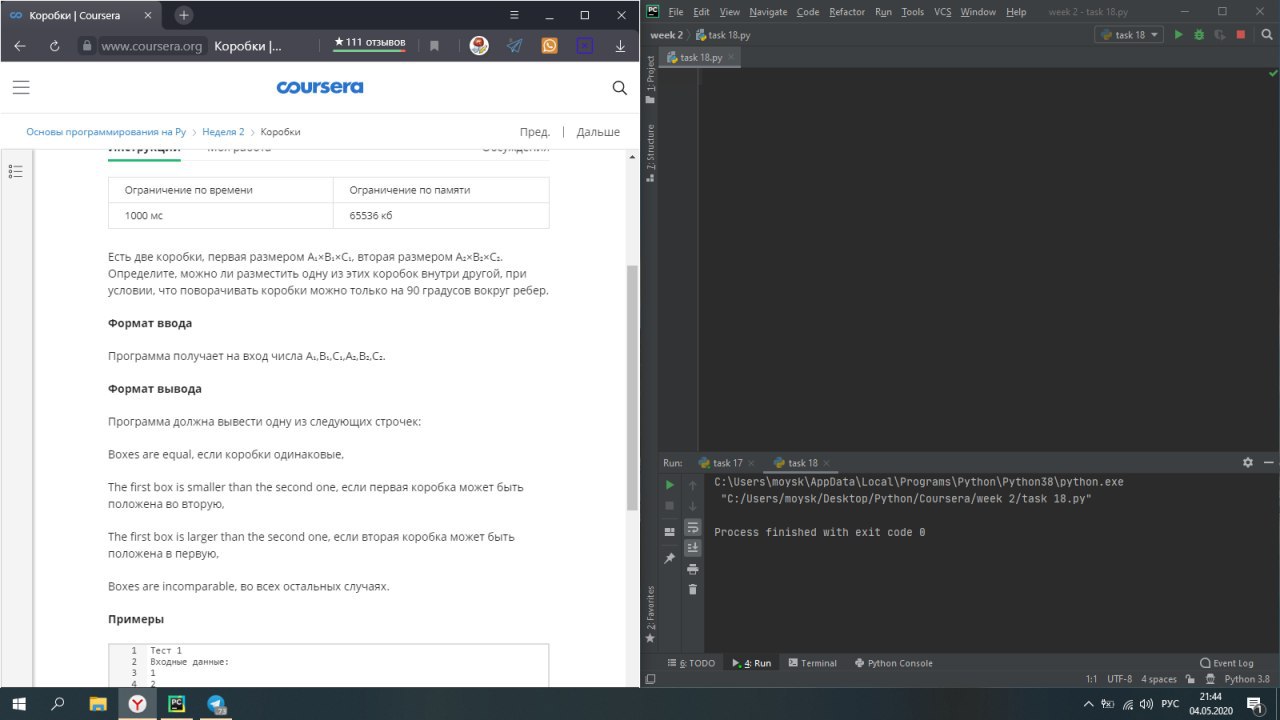Click the 111 отзывов rating

370,43
